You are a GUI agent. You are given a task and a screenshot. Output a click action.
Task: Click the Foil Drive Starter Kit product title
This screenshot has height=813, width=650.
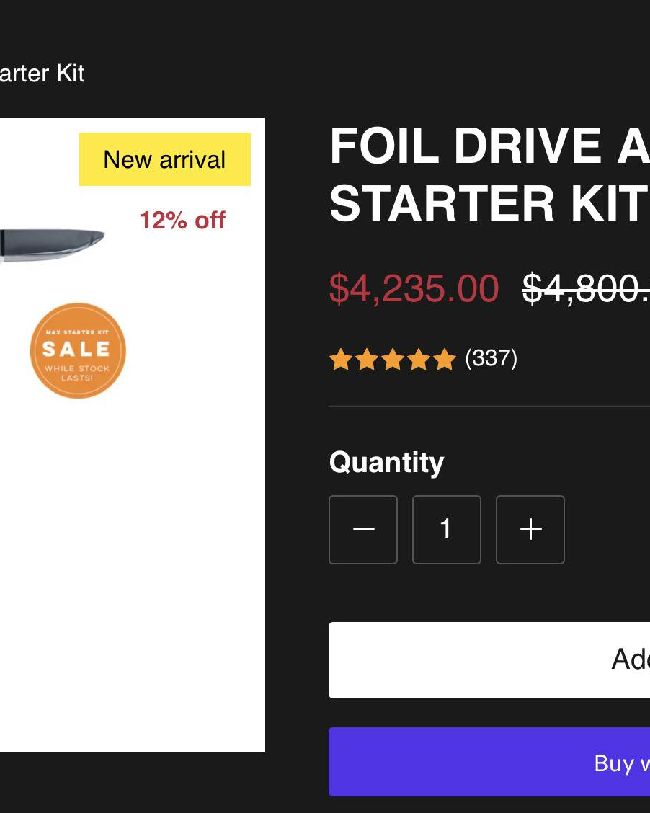[489, 175]
